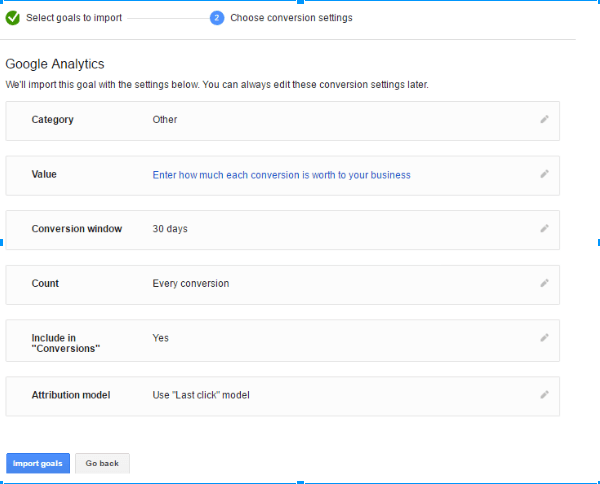Click the Import goals button
The image size is (600, 484).
38,463
